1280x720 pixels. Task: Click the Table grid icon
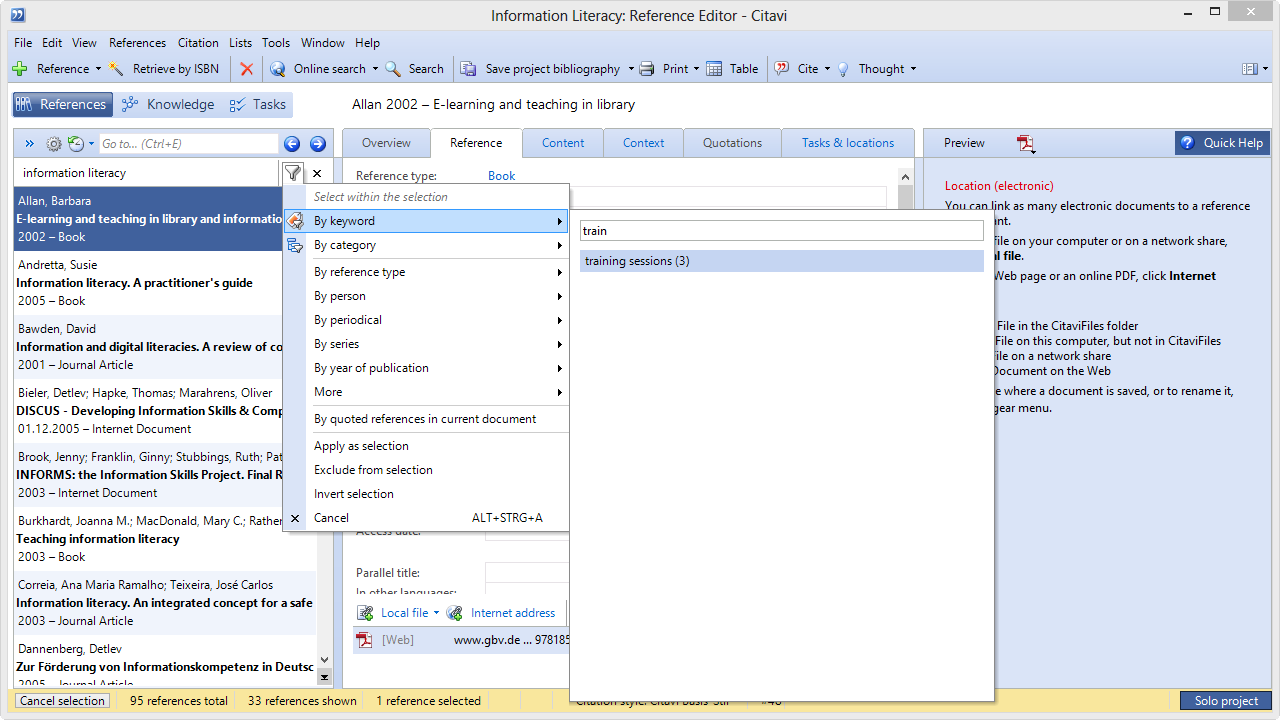714,69
